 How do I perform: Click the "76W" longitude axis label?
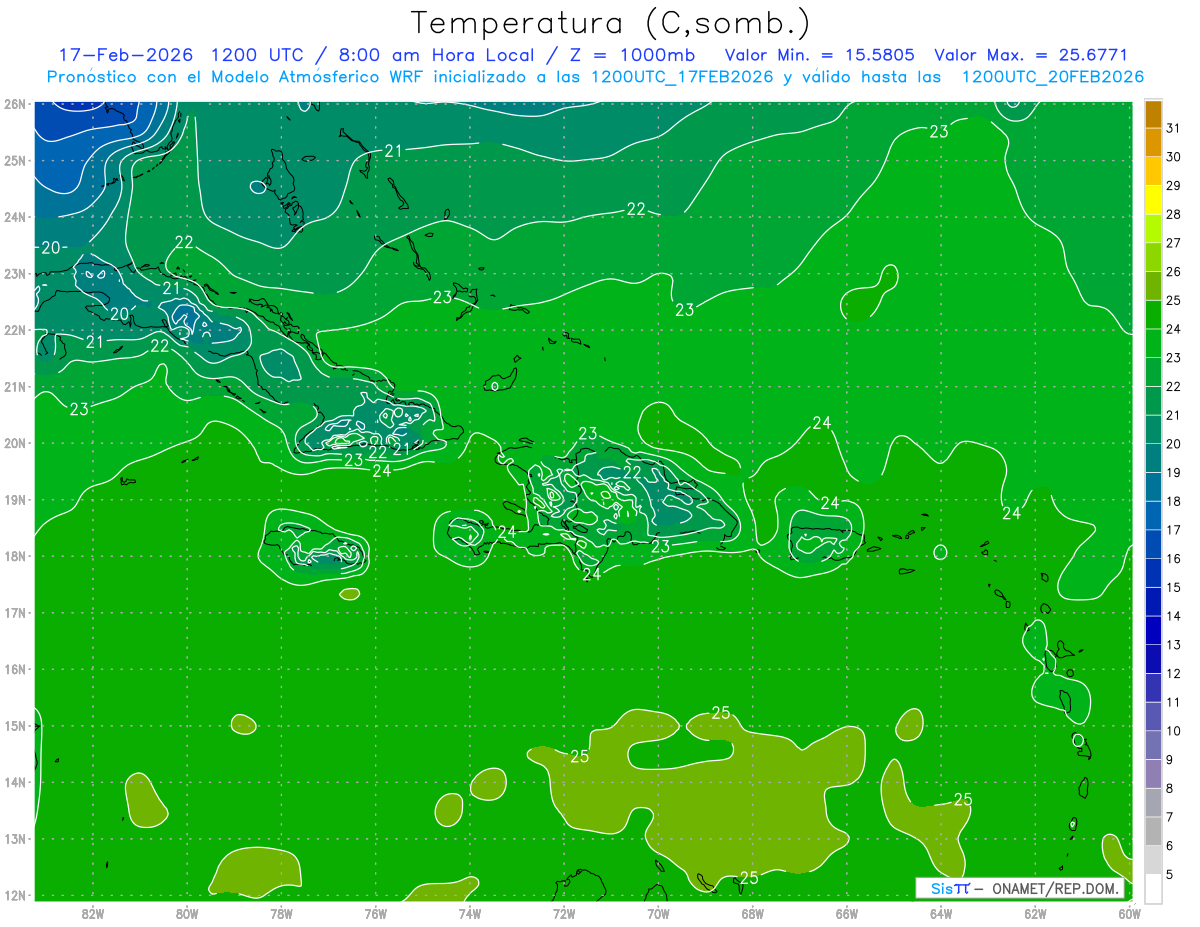coord(375,913)
